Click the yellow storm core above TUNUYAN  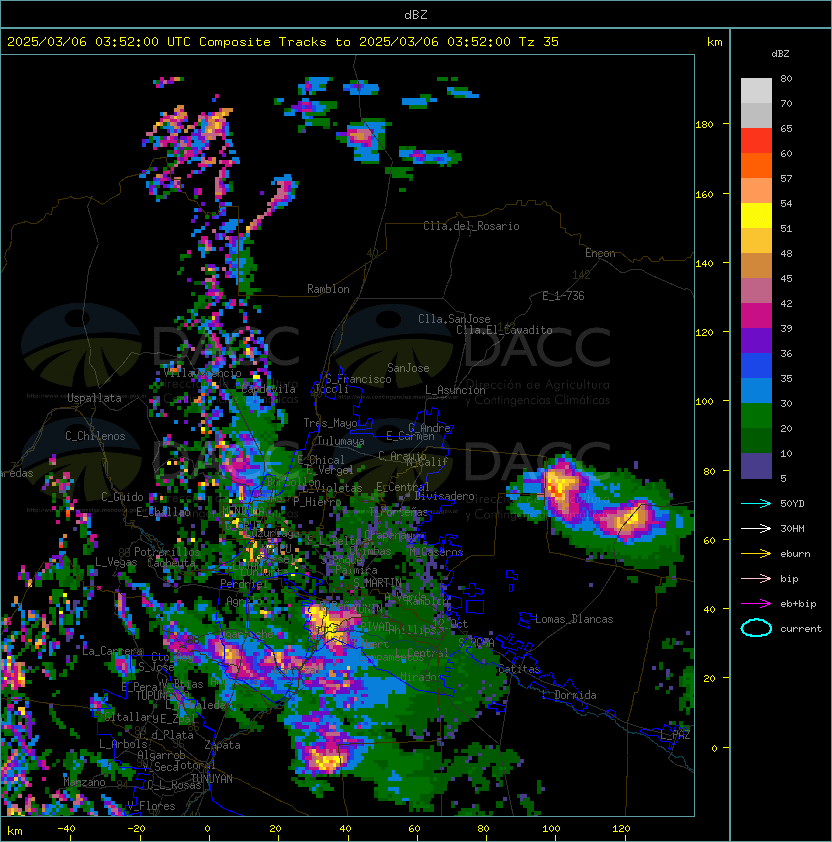pyautogui.click(x=327, y=760)
